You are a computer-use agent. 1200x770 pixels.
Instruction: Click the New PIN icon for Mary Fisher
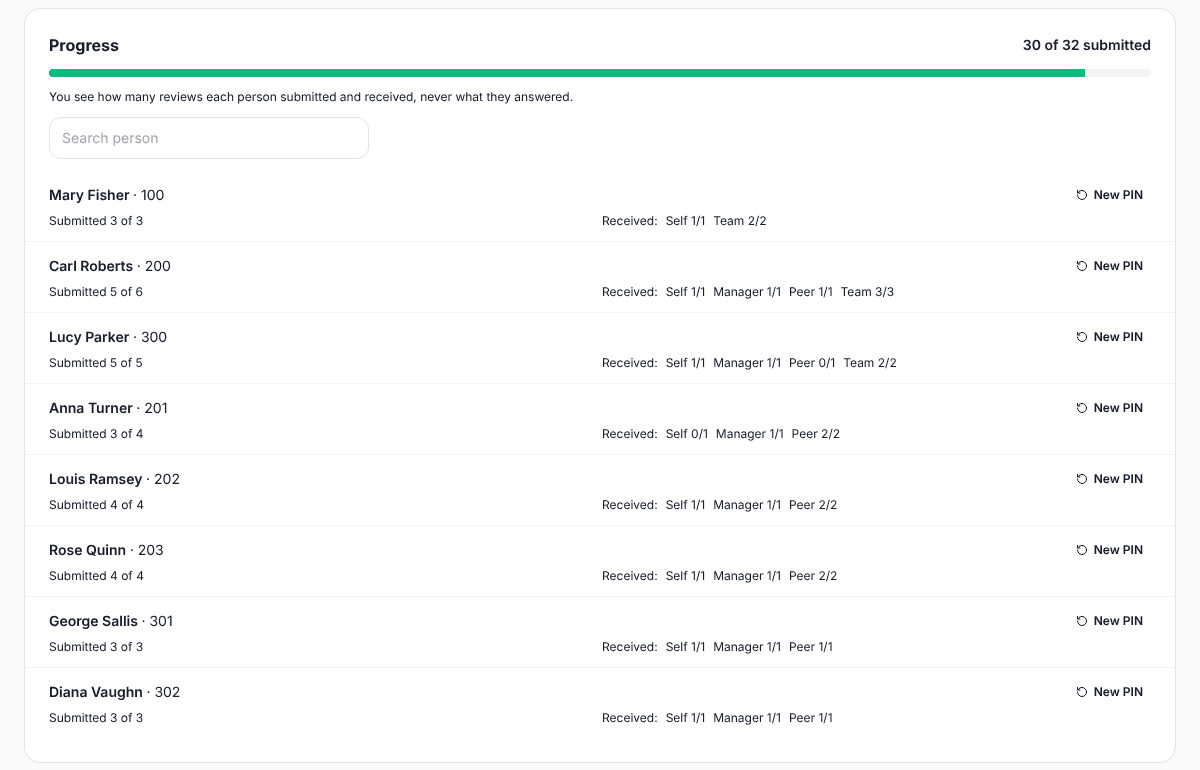(x=1082, y=195)
